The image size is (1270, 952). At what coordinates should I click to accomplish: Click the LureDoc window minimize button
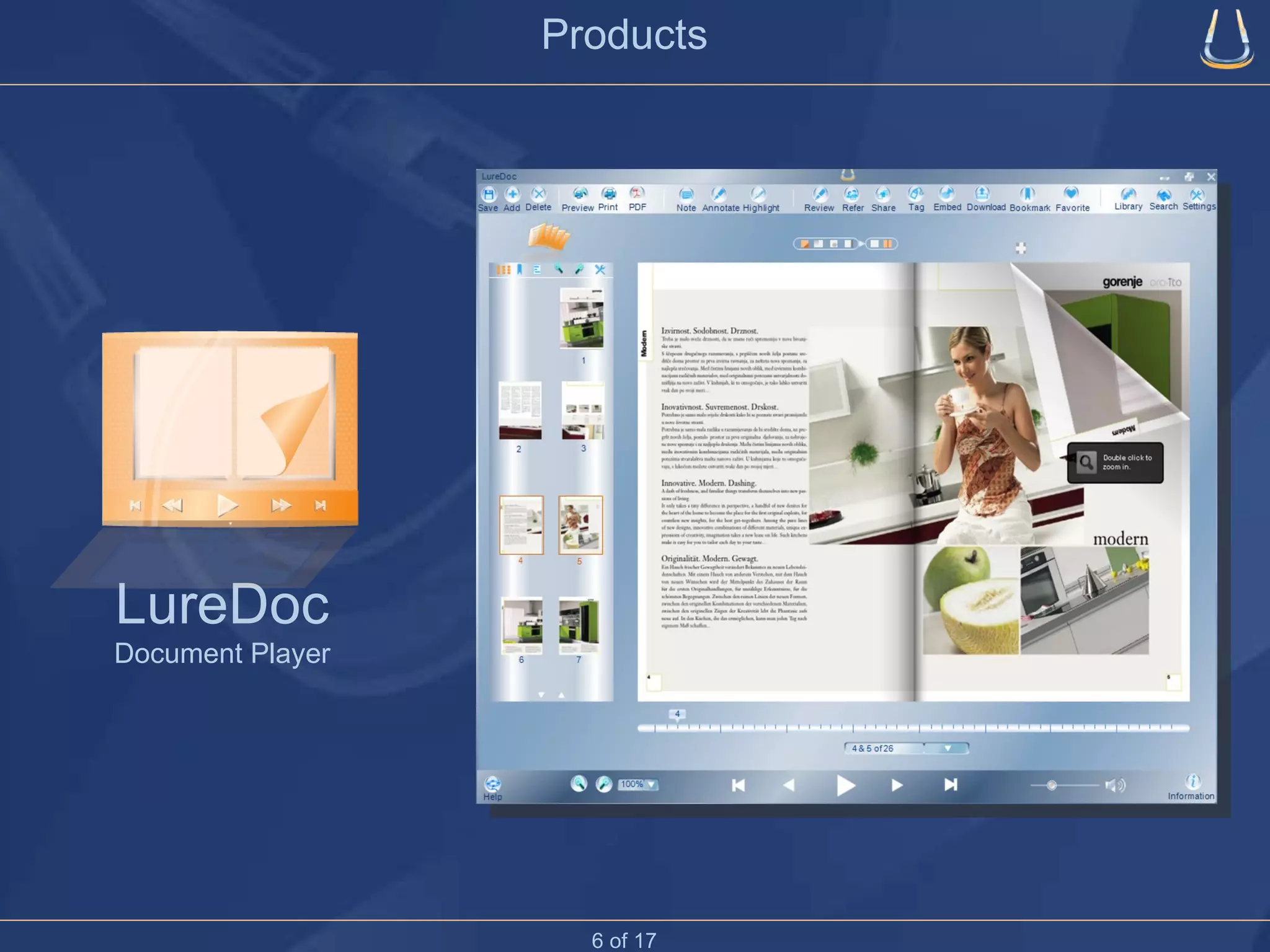click(x=1165, y=177)
